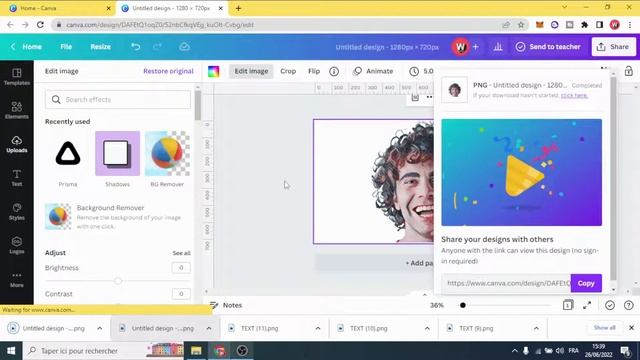Copy the design share link

coord(586,283)
